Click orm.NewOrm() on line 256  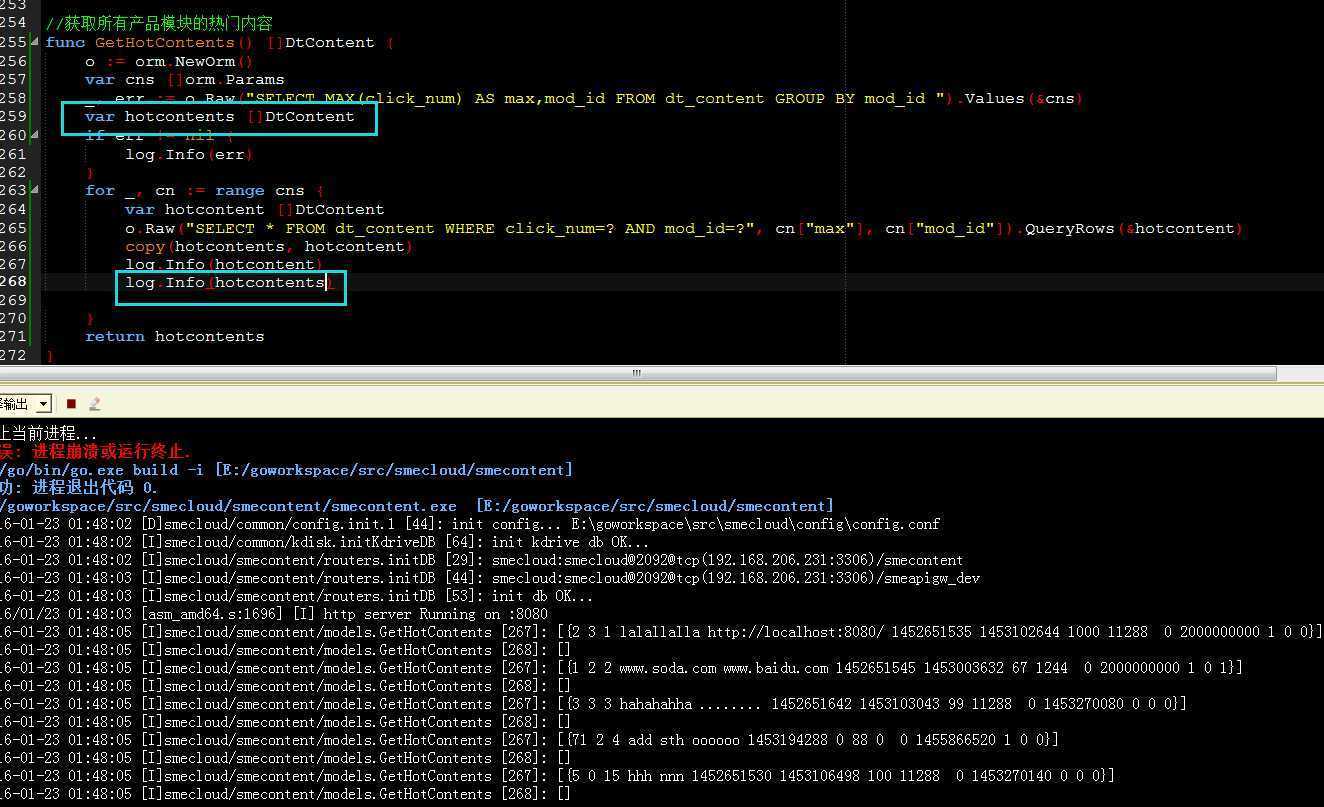(194, 61)
